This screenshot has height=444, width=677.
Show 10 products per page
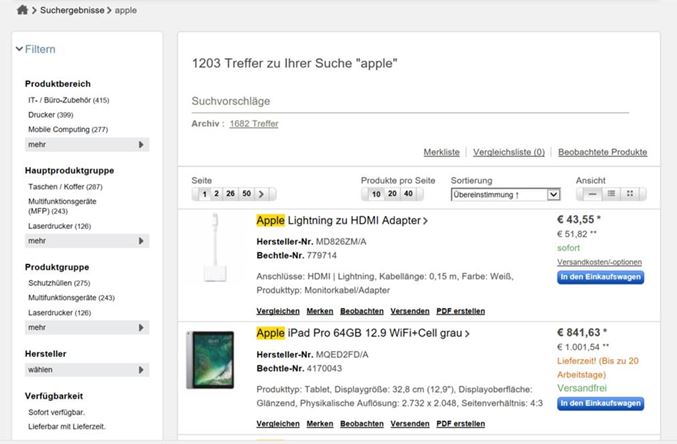(x=376, y=194)
